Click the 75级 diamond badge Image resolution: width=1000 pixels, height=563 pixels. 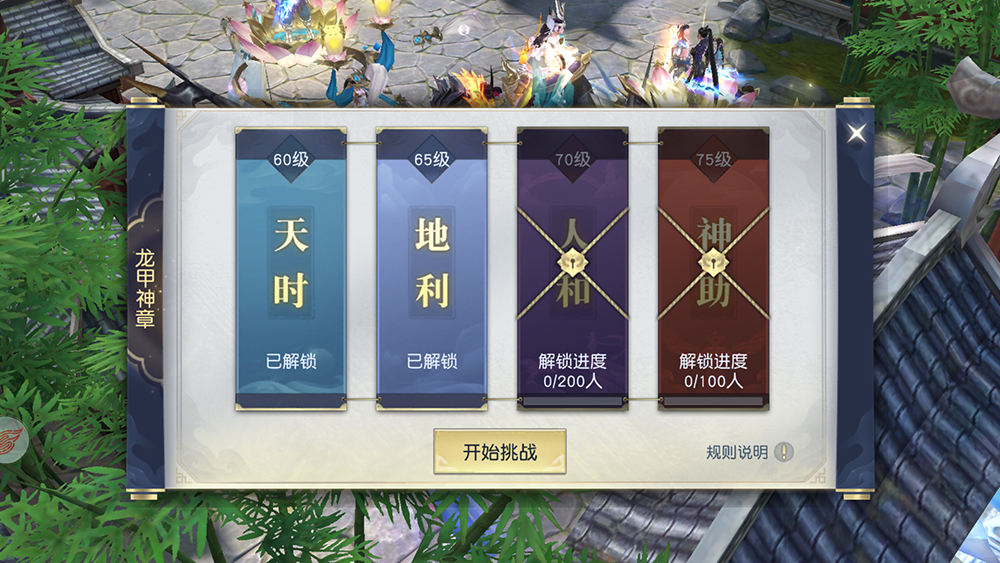(714, 159)
